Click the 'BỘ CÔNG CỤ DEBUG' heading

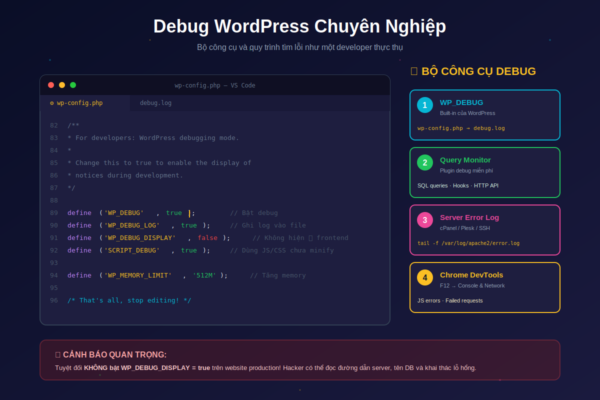point(478,71)
